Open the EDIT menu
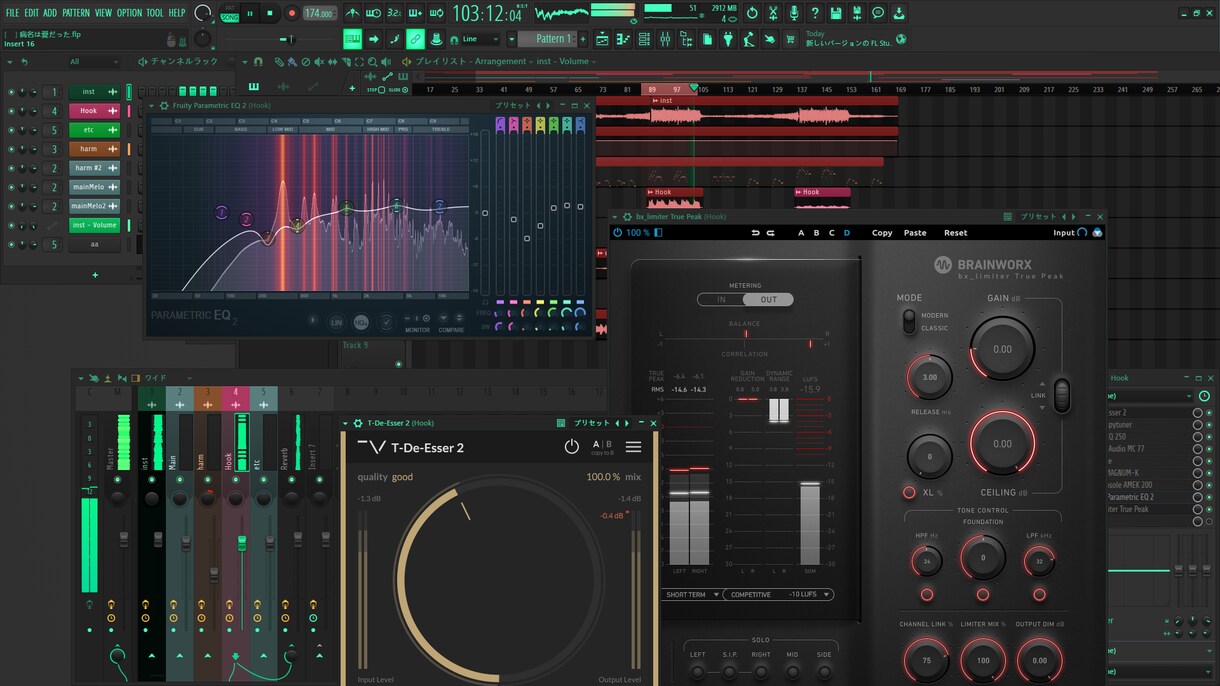The height and width of the screenshot is (686, 1220). click(x=31, y=13)
